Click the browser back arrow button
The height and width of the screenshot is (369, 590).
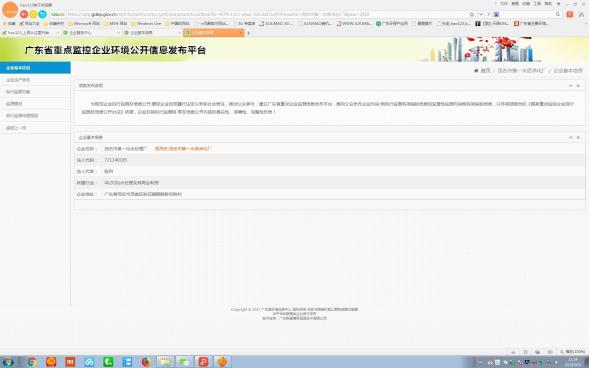24,14
